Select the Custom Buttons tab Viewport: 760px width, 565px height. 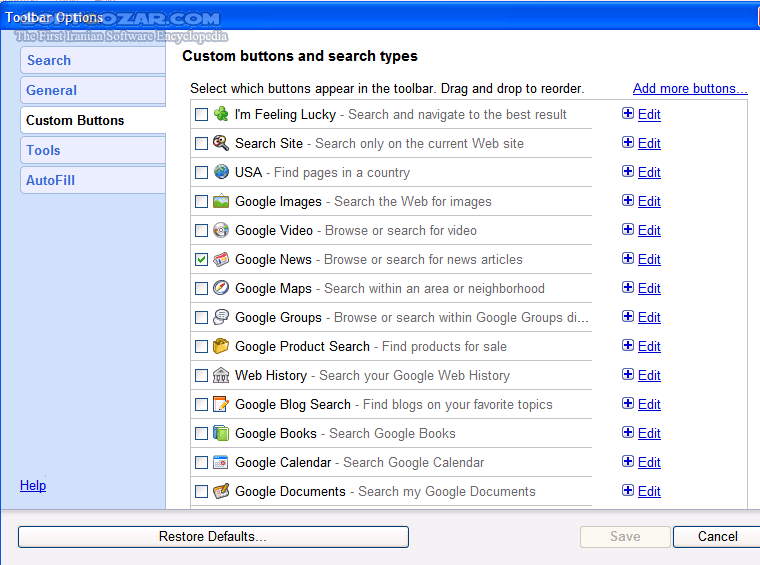(x=93, y=120)
